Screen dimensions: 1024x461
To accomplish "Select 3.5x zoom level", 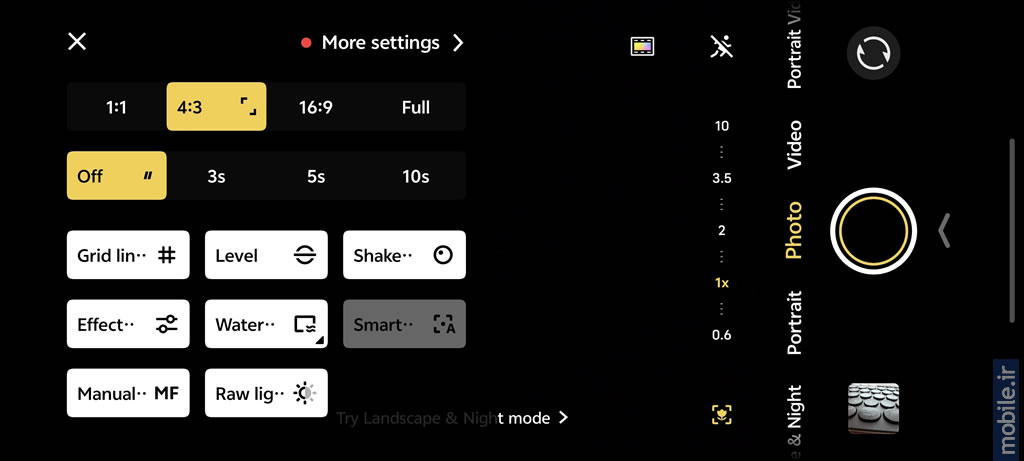I will pos(721,179).
